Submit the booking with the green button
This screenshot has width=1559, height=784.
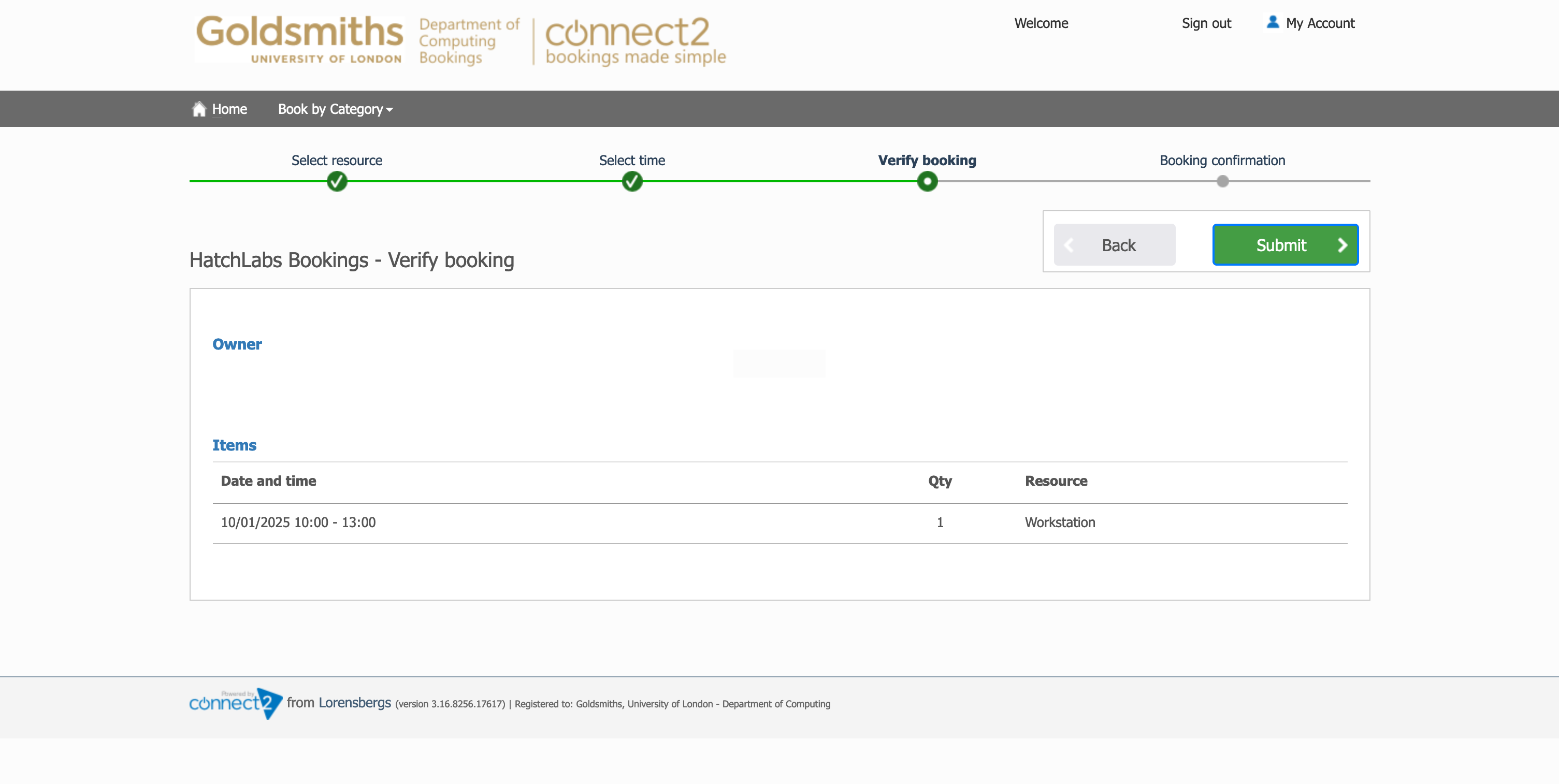(x=1286, y=245)
